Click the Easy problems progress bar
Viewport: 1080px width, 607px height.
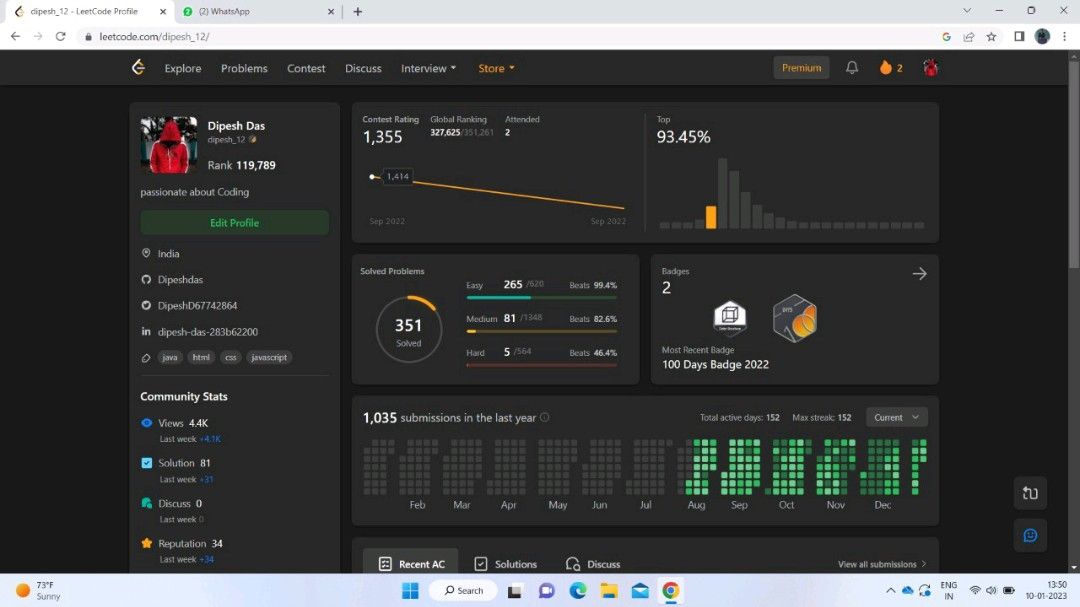[x=541, y=298]
